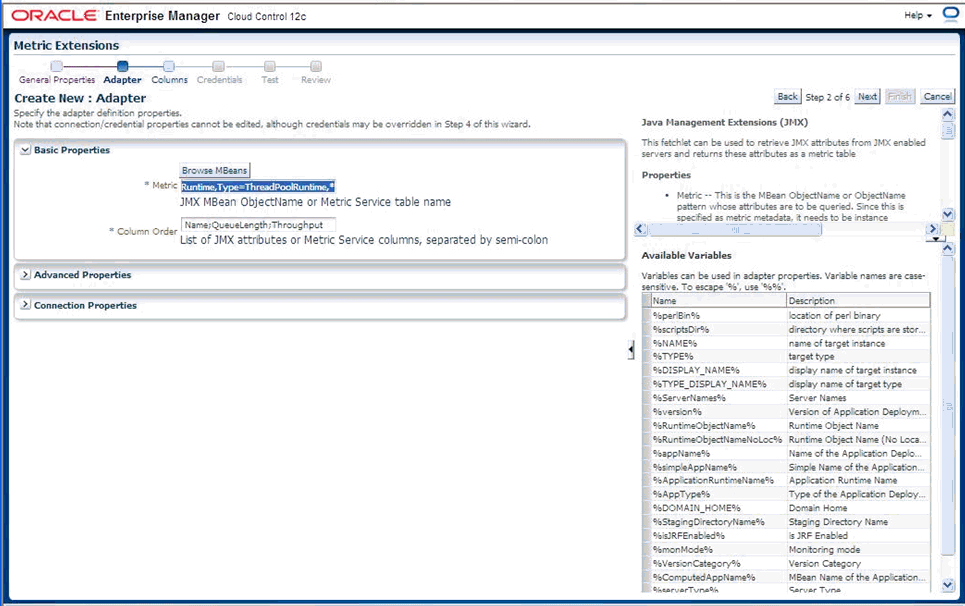Click the General Properties step marker icon
The height and width of the screenshot is (606, 965).
pos(57,66)
